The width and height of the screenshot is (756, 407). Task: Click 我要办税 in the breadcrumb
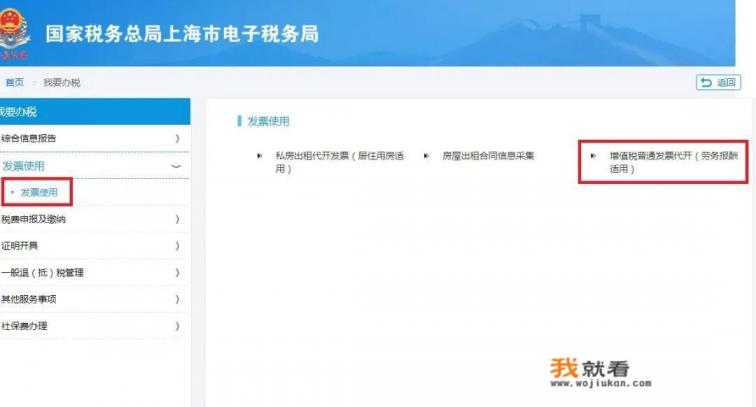(62, 82)
